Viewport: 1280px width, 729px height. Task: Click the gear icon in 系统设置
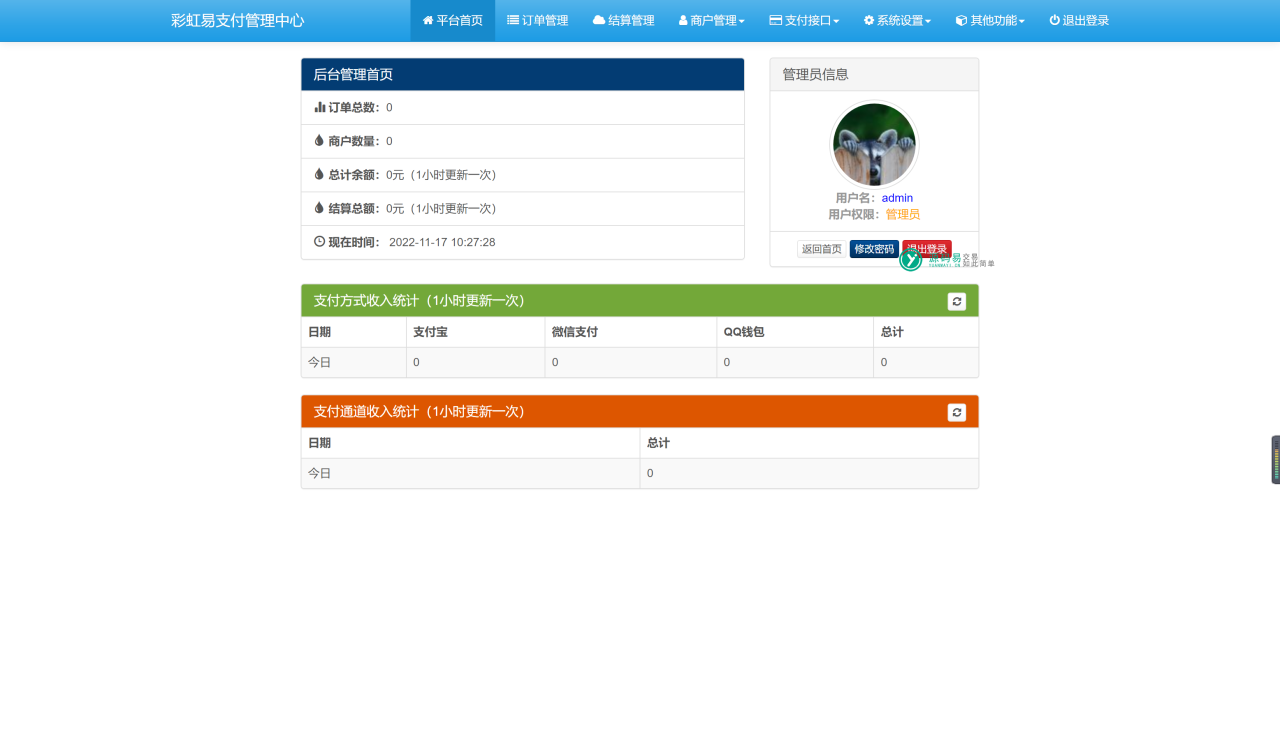(869, 20)
